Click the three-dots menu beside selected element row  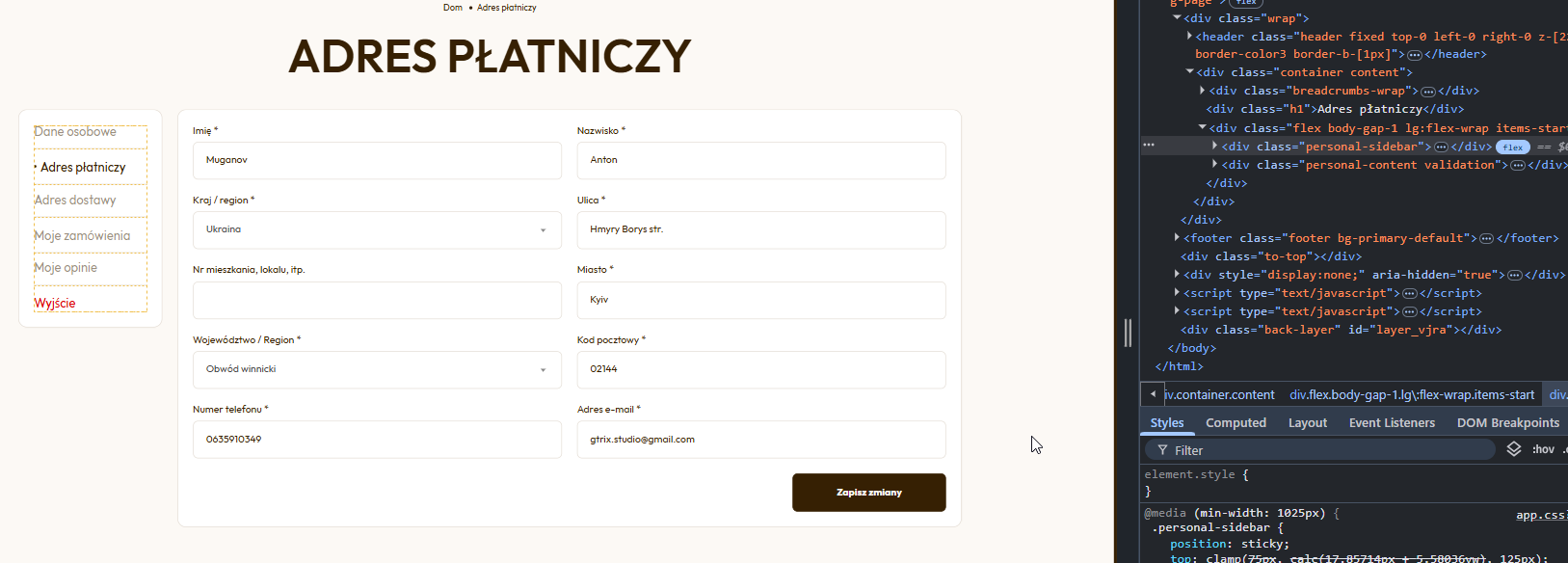coord(1149,146)
